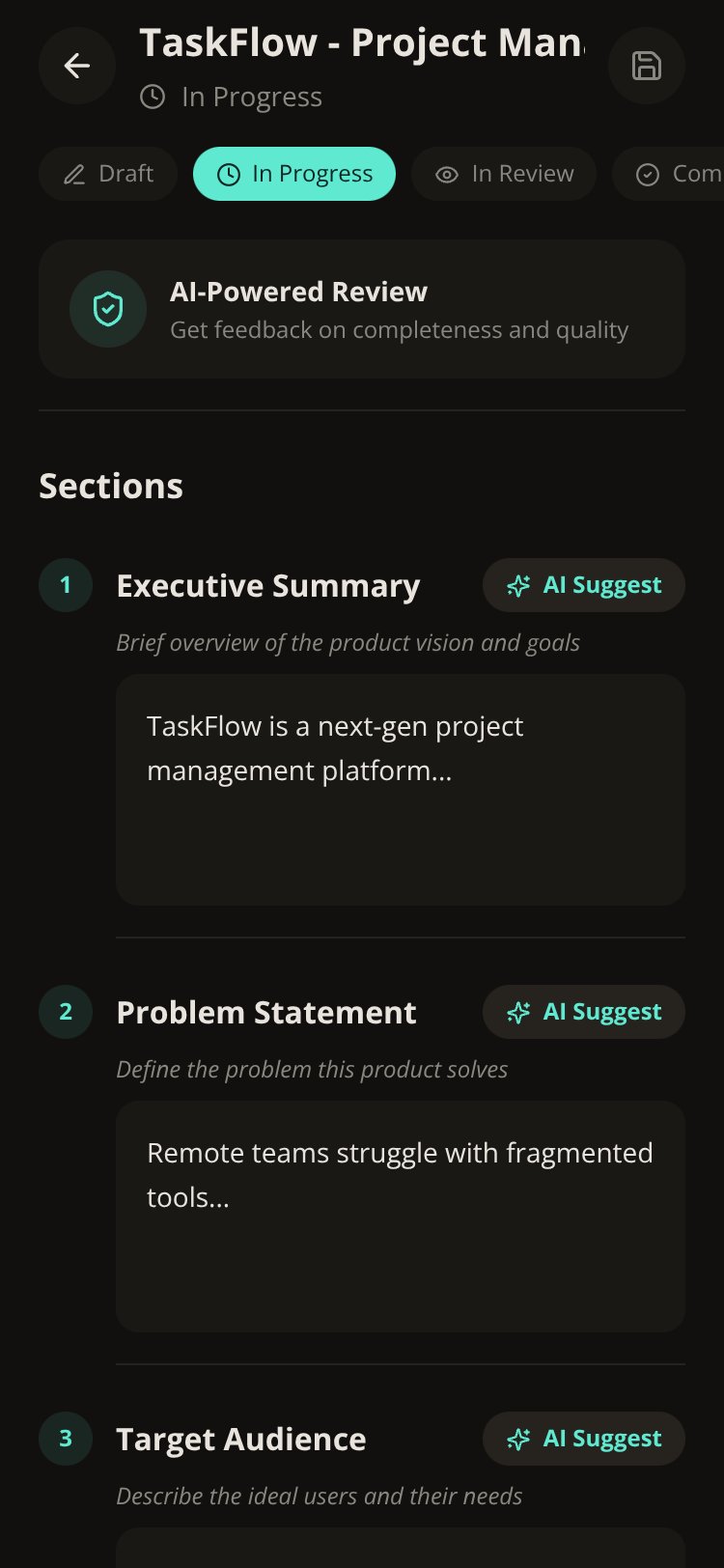Click section number 3 badge
Image resolution: width=724 pixels, height=1568 pixels.
tap(66, 1439)
